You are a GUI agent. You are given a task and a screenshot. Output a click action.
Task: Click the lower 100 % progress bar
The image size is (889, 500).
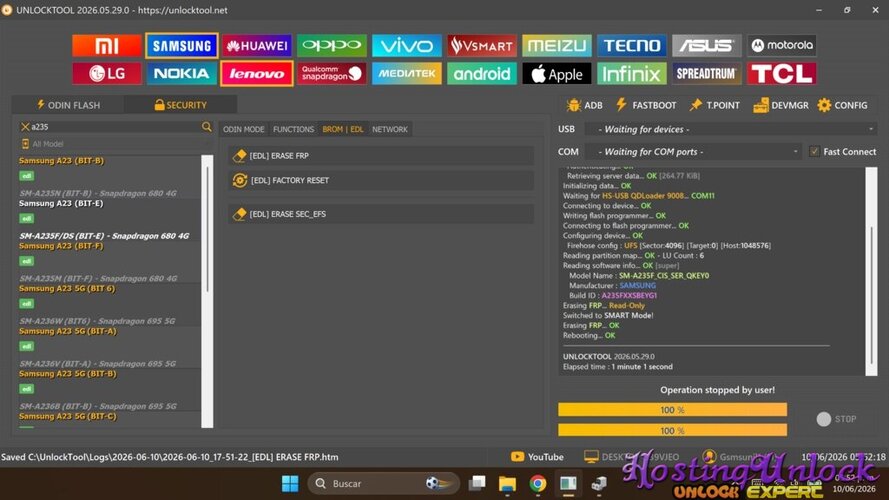coord(672,430)
